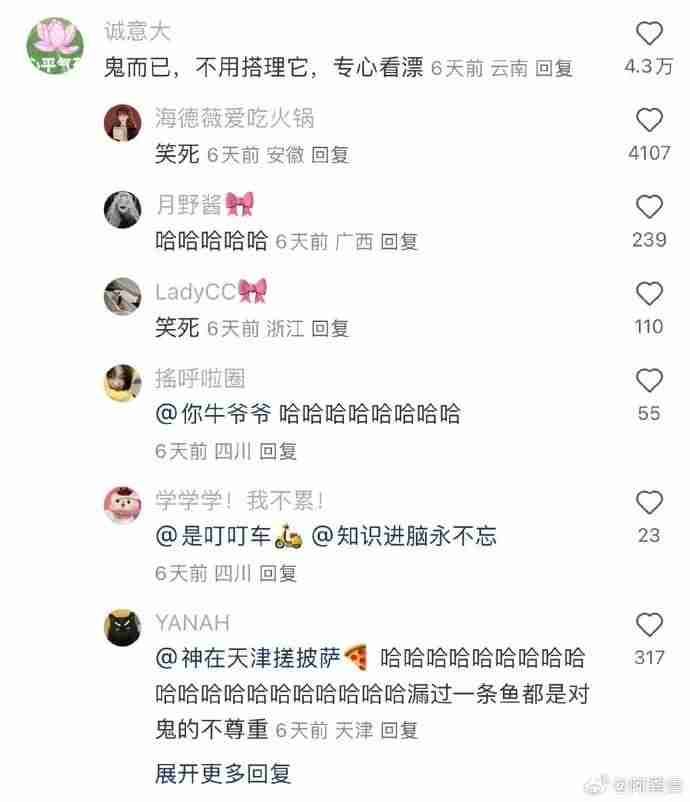
Task: Like 月野酱's reply with 239 likes
Action: click(x=649, y=207)
